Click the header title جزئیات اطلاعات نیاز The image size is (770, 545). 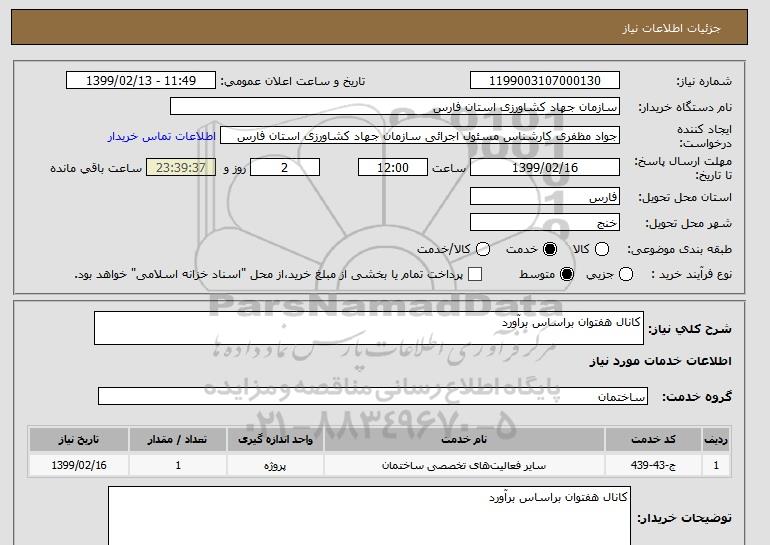pos(671,28)
